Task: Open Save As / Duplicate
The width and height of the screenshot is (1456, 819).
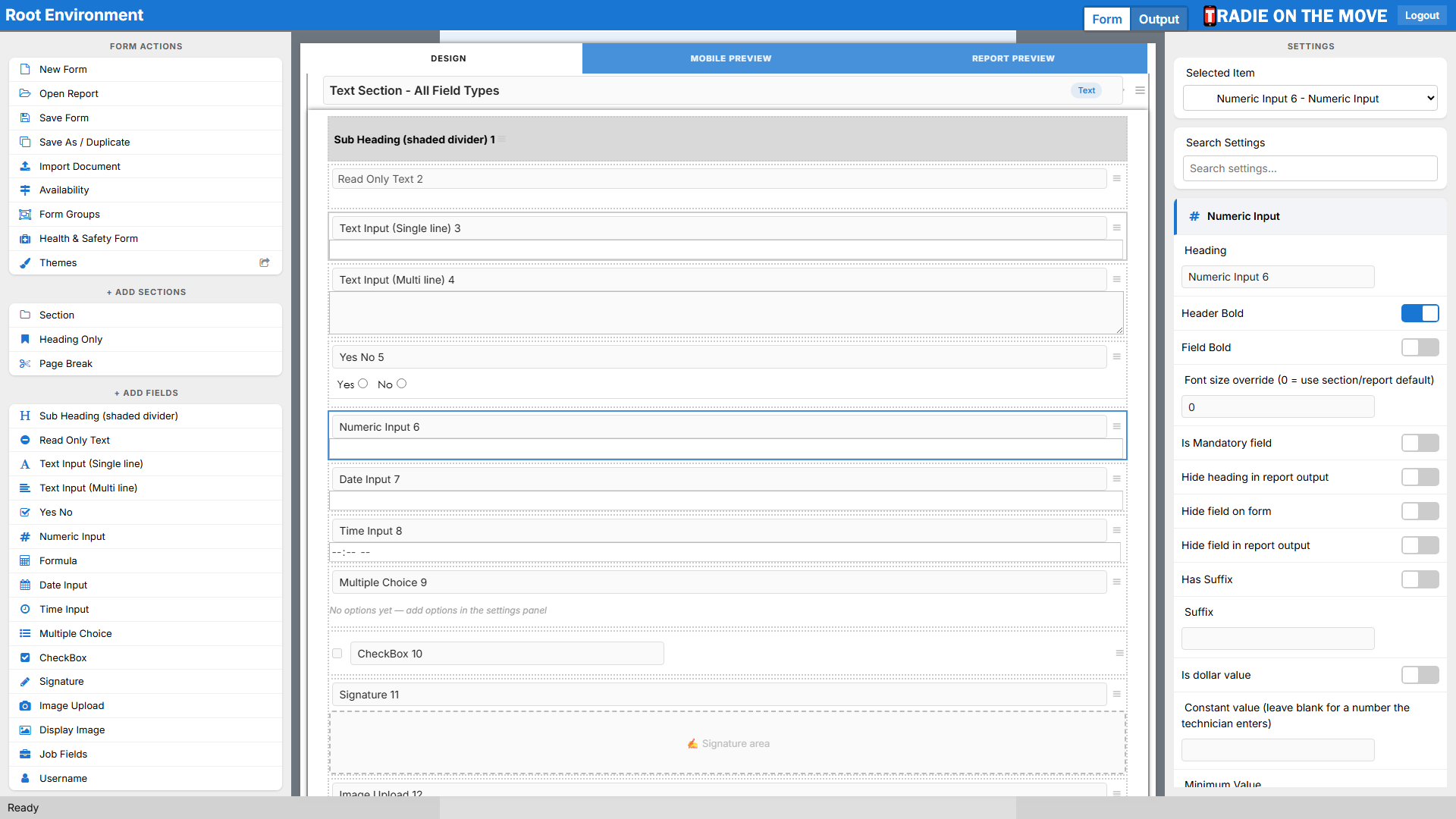Action: click(x=146, y=142)
